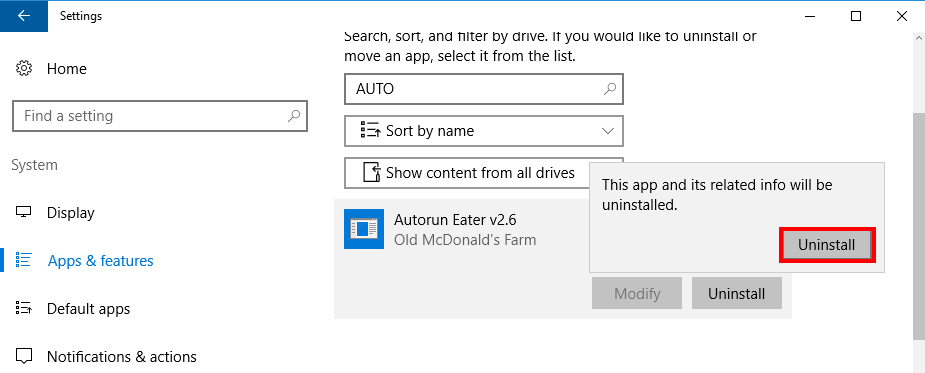Viewport: 925px width, 373px height.
Task: Click the Old McDonald's Farm publisher text
Action: click(465, 240)
